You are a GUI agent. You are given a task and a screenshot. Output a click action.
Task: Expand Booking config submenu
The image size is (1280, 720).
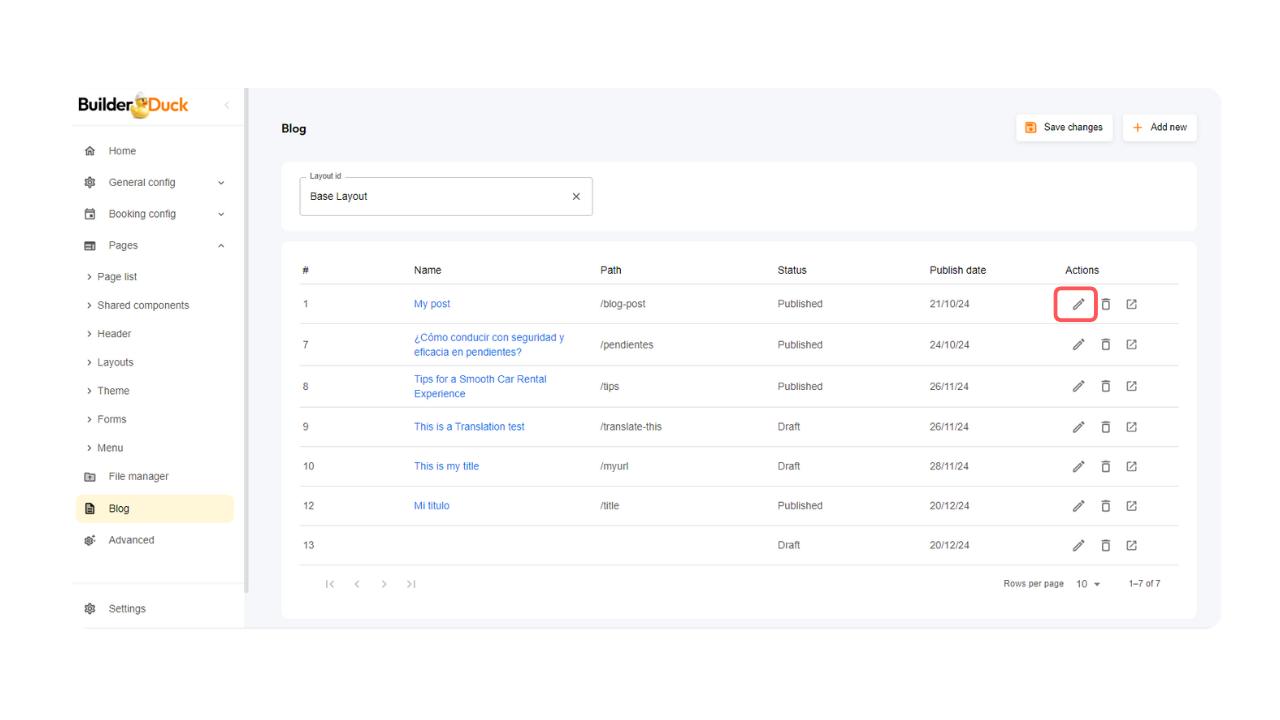(x=221, y=214)
